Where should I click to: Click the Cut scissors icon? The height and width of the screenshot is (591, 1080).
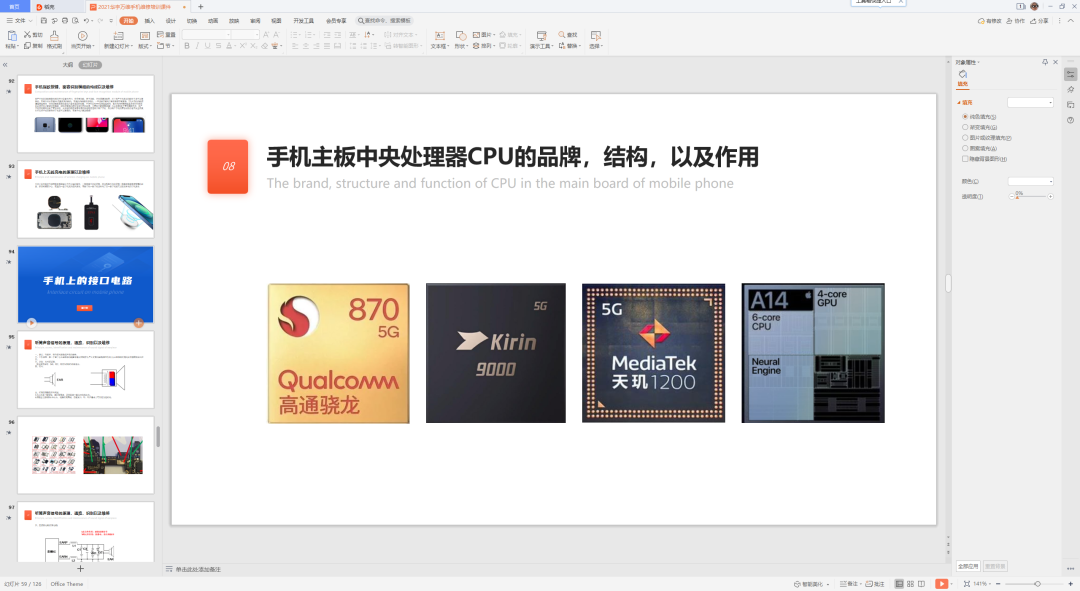coord(28,34)
